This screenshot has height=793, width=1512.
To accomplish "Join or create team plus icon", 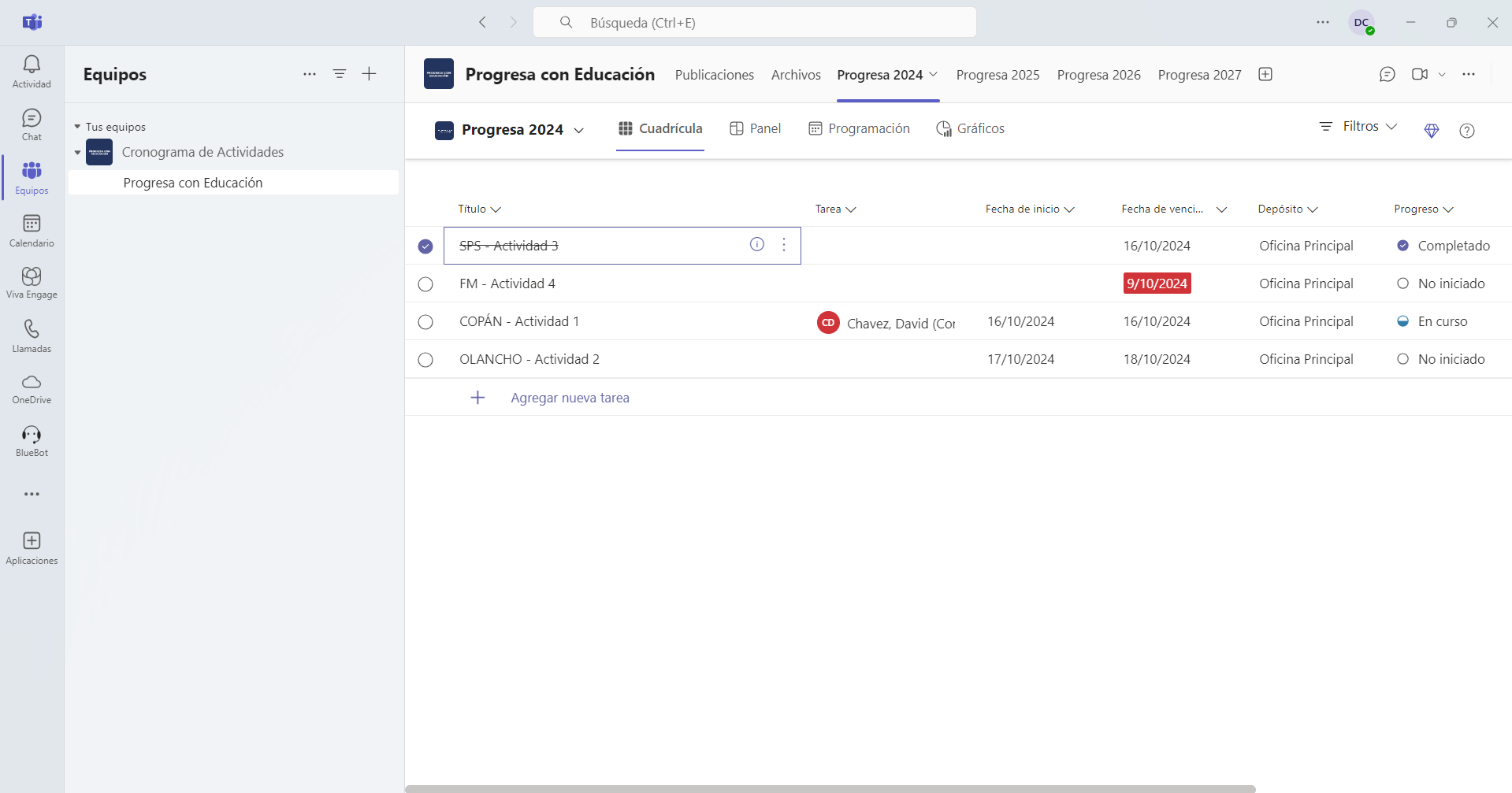I will 369,74.
